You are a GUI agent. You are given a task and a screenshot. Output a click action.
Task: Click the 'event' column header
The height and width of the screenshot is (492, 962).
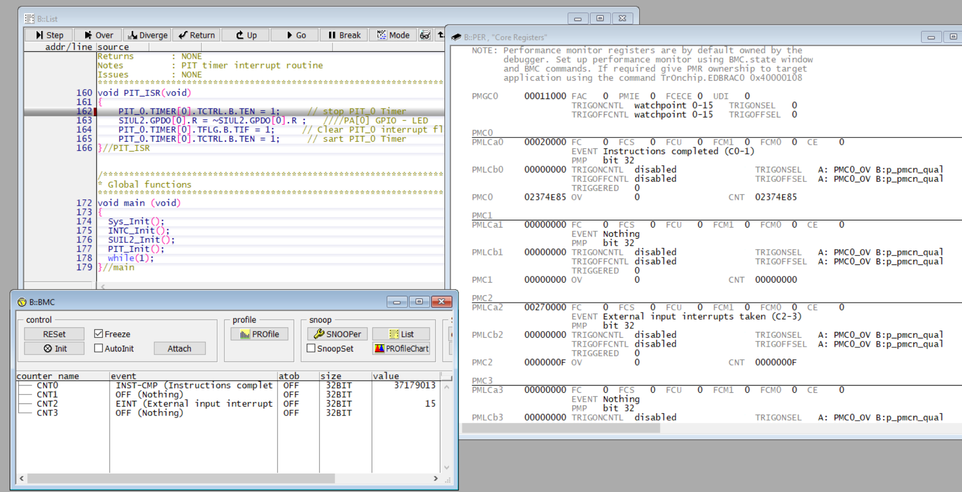pyautogui.click(x=193, y=375)
